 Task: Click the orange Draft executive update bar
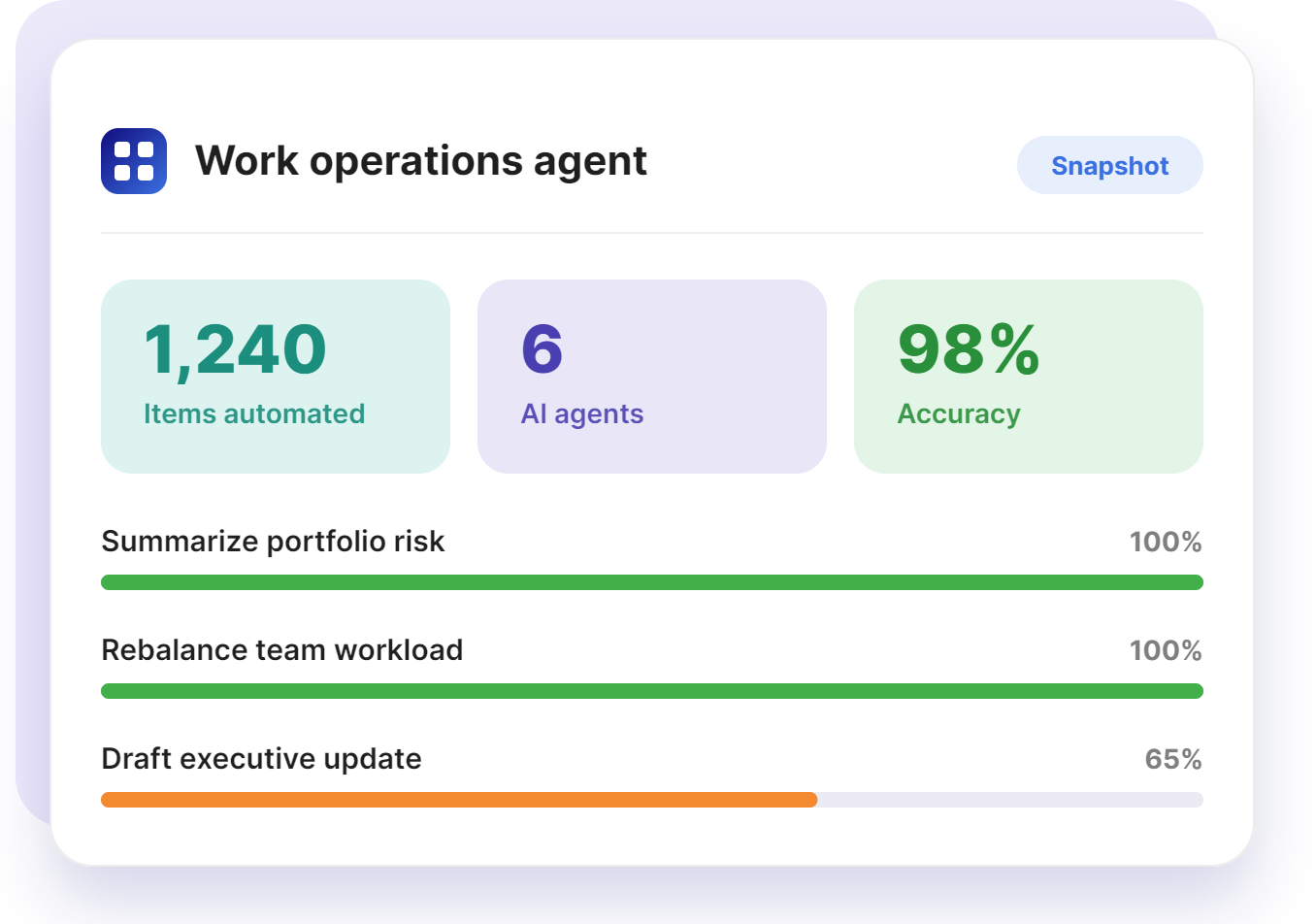[459, 800]
